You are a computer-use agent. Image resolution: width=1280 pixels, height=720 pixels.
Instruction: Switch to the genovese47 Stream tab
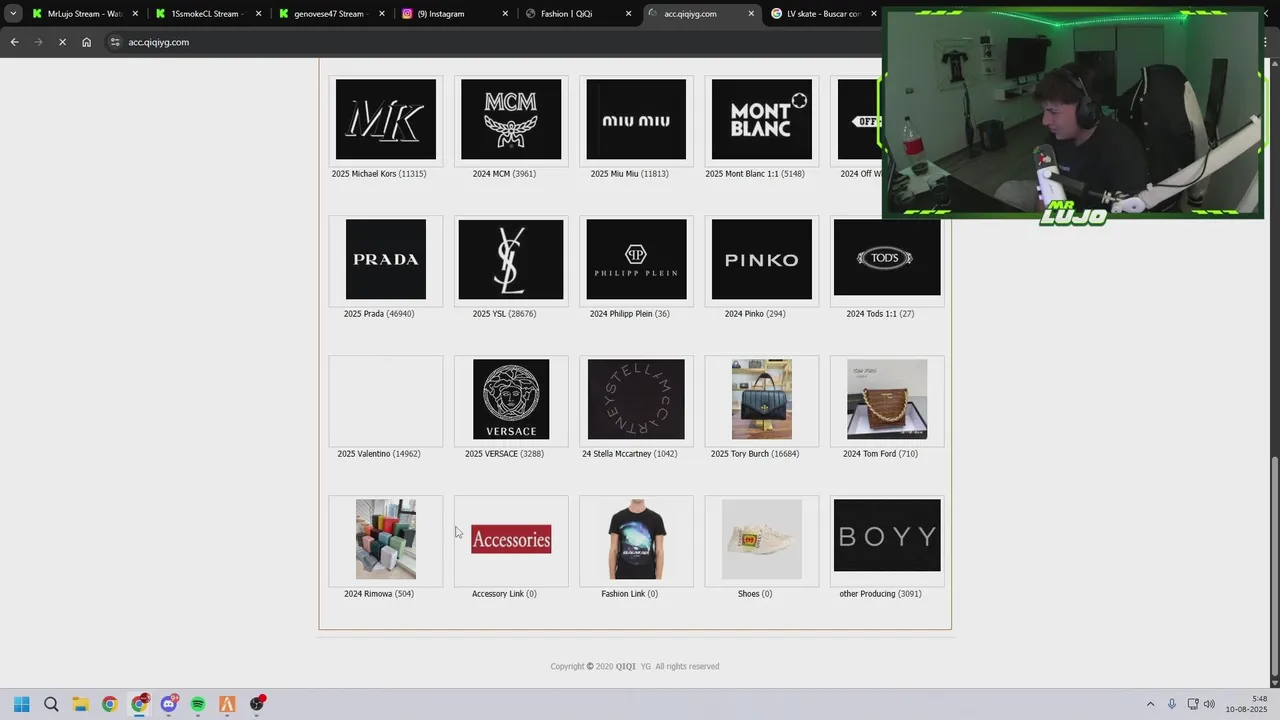point(329,14)
